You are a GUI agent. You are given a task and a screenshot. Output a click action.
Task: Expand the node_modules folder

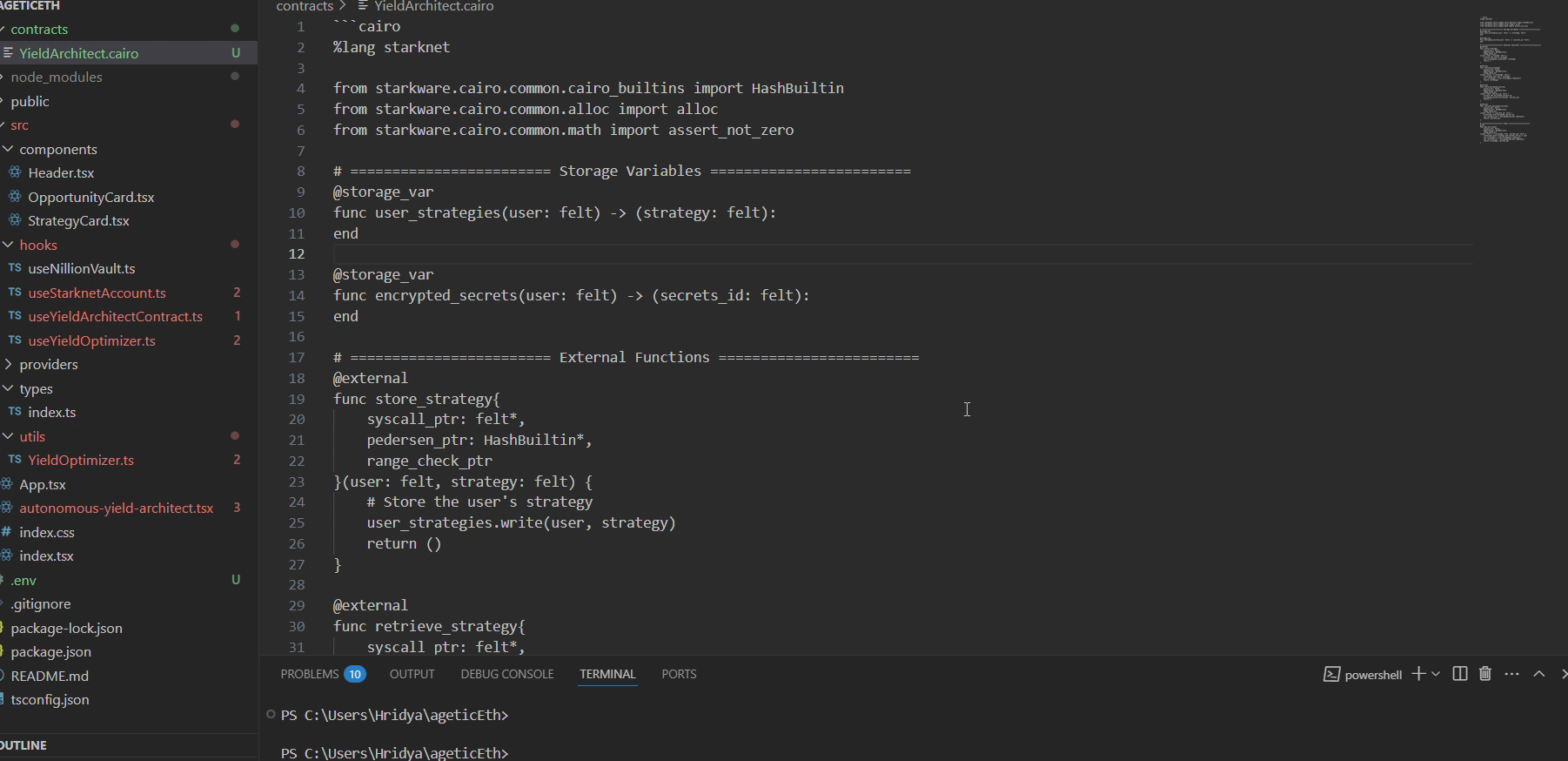point(57,77)
